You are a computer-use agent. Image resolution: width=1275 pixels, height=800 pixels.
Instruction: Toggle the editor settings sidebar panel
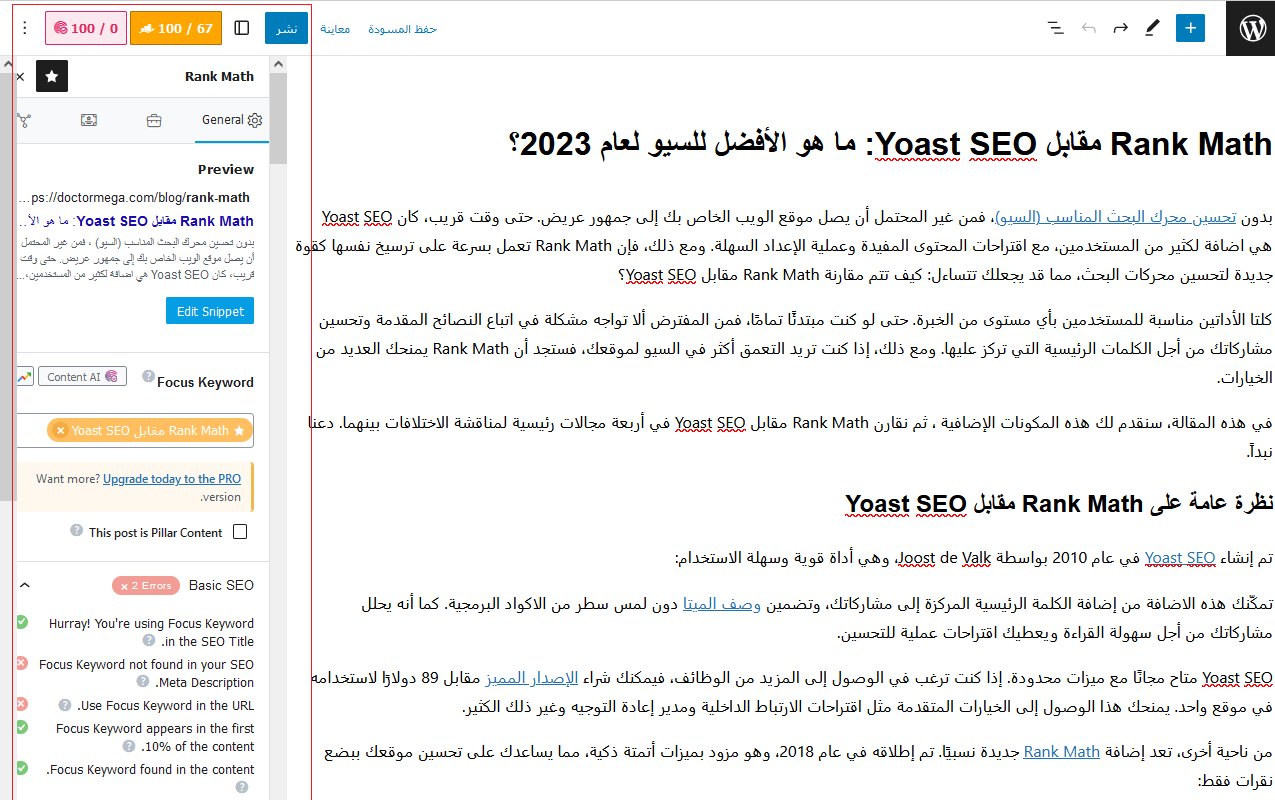click(x=241, y=27)
